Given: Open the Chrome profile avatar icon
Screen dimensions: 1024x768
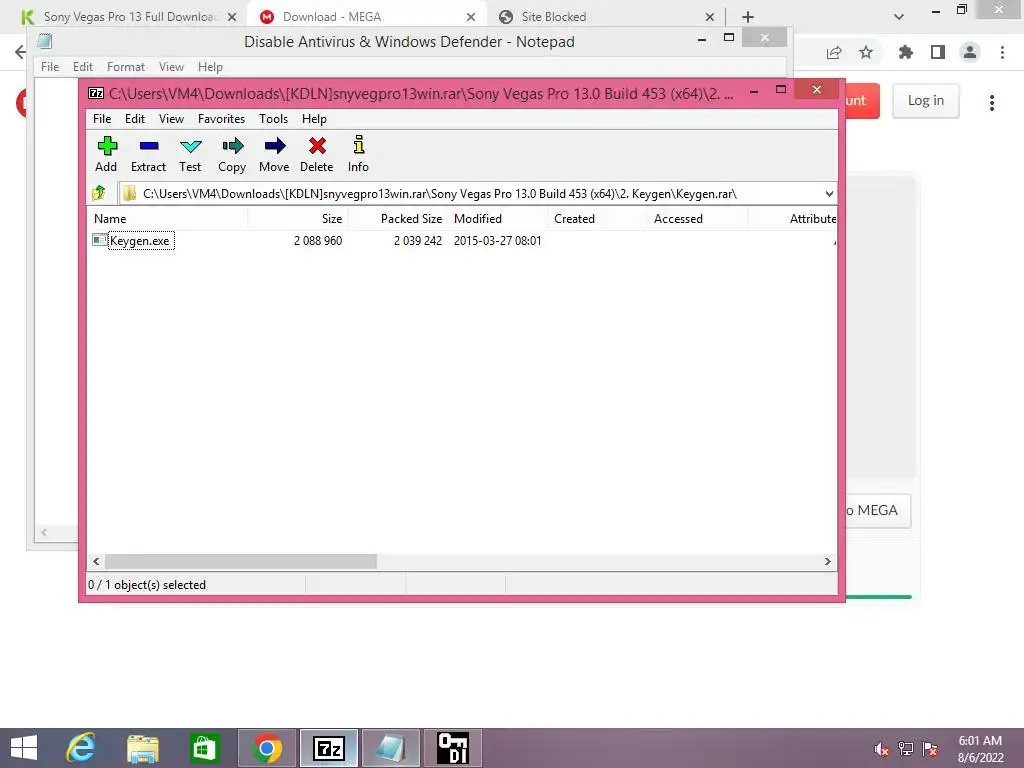Looking at the screenshot, I should pyautogui.click(x=970, y=52).
